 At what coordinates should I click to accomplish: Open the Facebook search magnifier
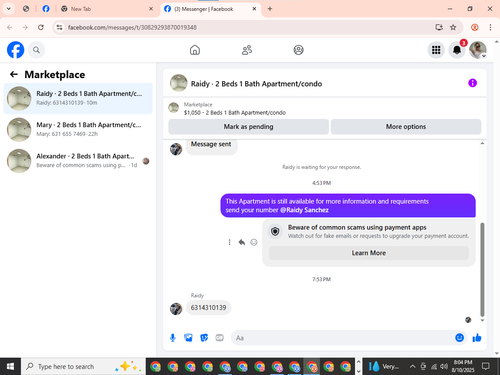[36, 50]
